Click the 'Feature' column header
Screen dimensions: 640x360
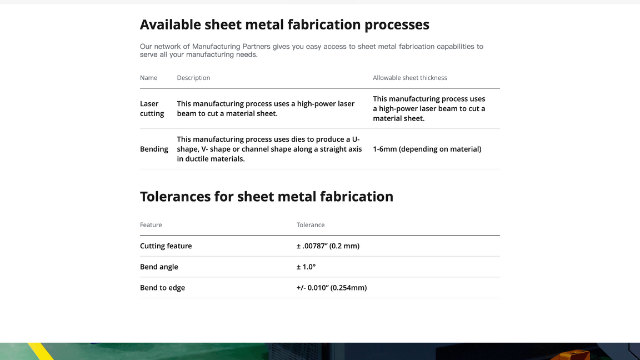[151, 225]
